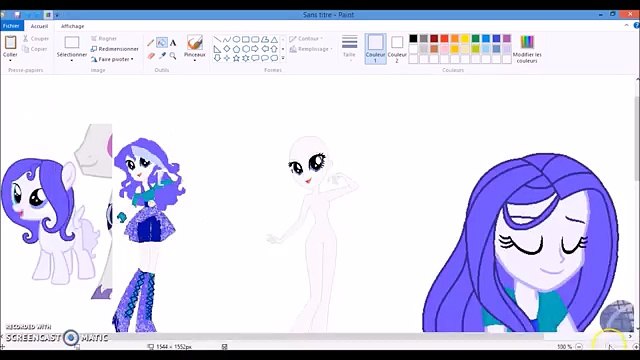Choose the Up arrow shape
This screenshot has height=360, width=640.
[274, 49]
